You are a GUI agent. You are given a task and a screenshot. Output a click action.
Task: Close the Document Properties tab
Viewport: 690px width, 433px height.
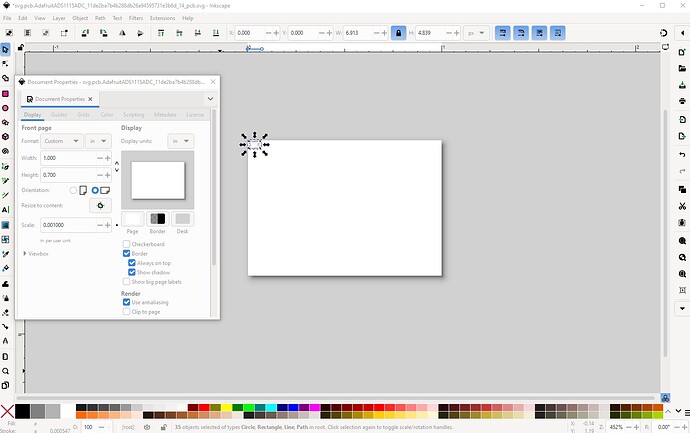pos(90,99)
